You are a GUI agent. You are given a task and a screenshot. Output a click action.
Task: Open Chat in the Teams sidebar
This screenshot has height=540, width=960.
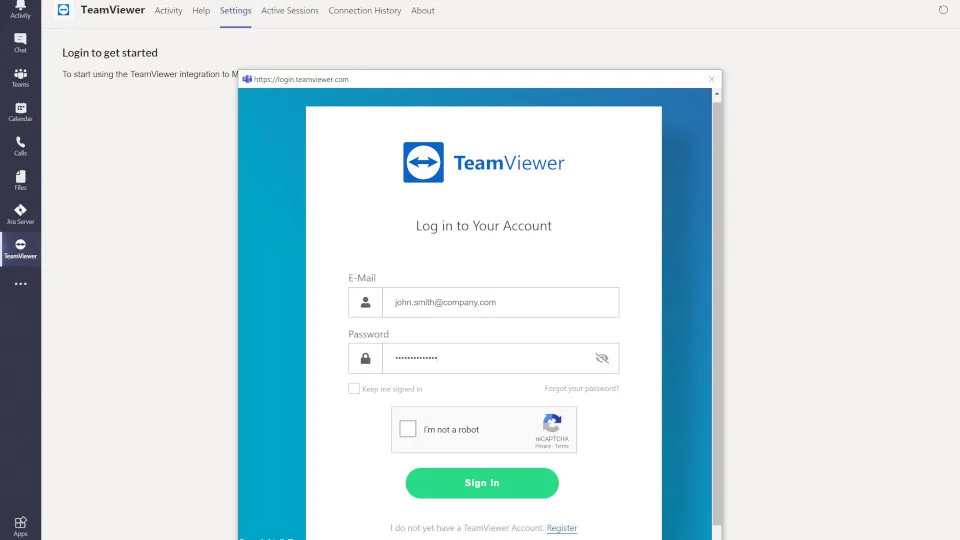point(20,43)
